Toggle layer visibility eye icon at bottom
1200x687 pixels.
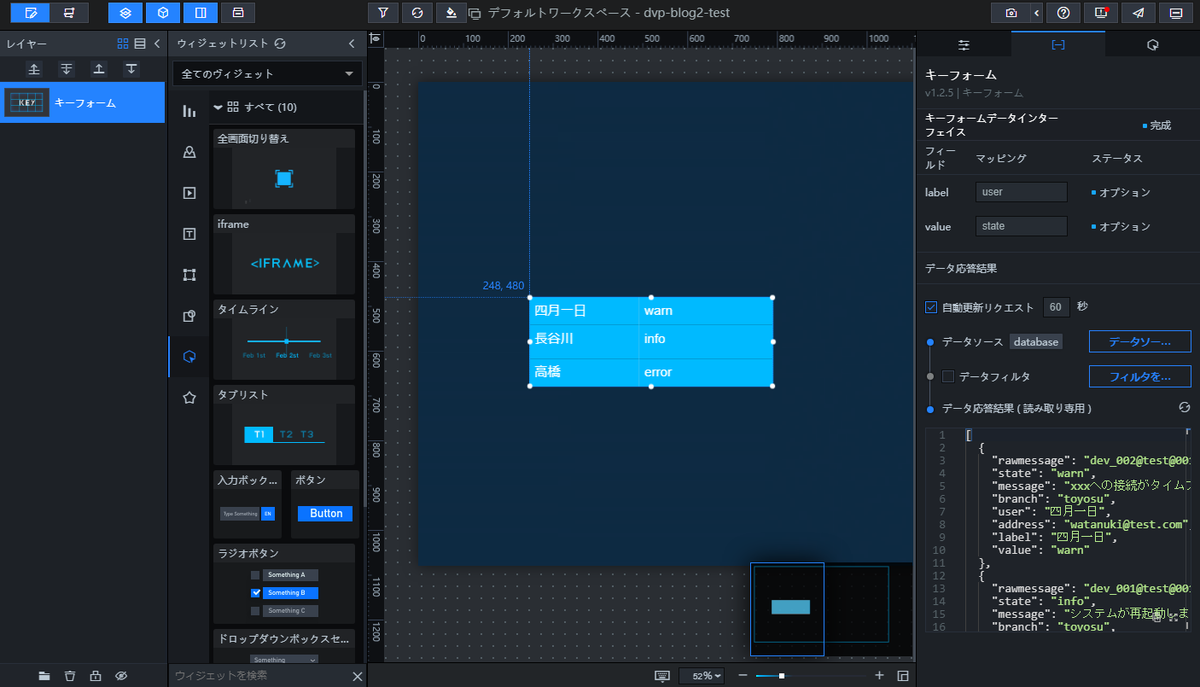(x=121, y=676)
